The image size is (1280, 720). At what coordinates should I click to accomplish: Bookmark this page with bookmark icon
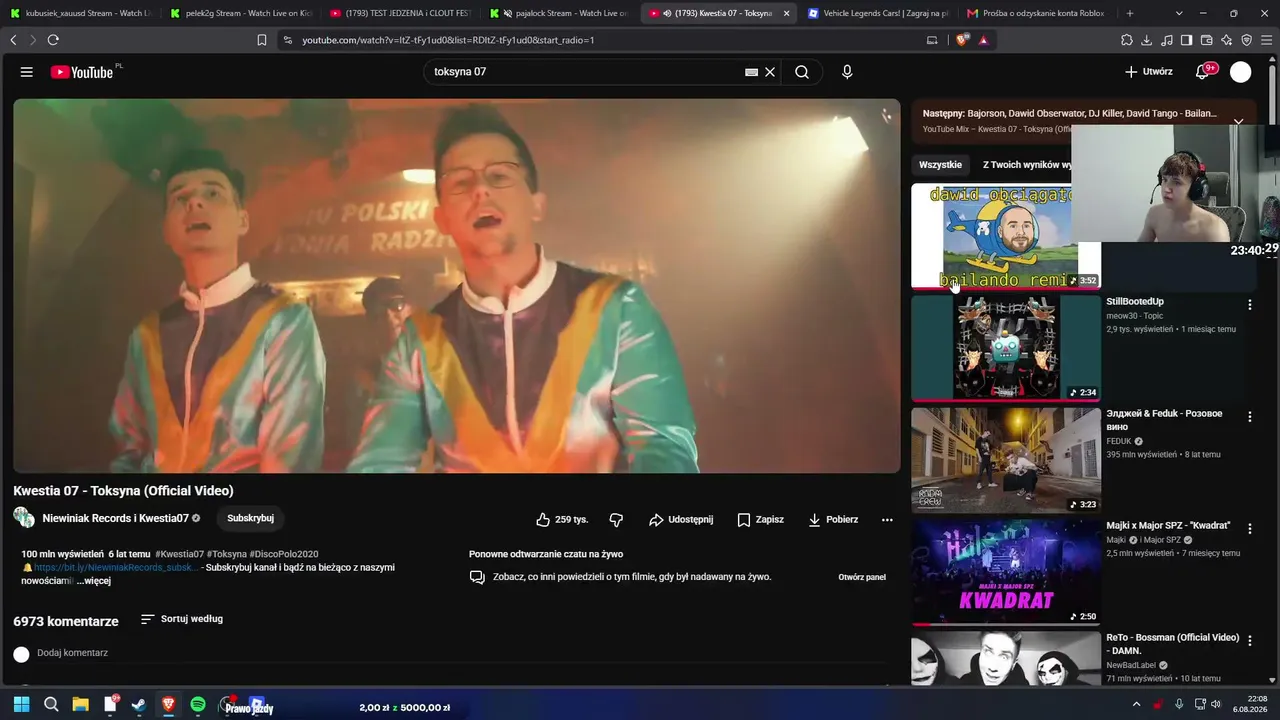point(262,40)
